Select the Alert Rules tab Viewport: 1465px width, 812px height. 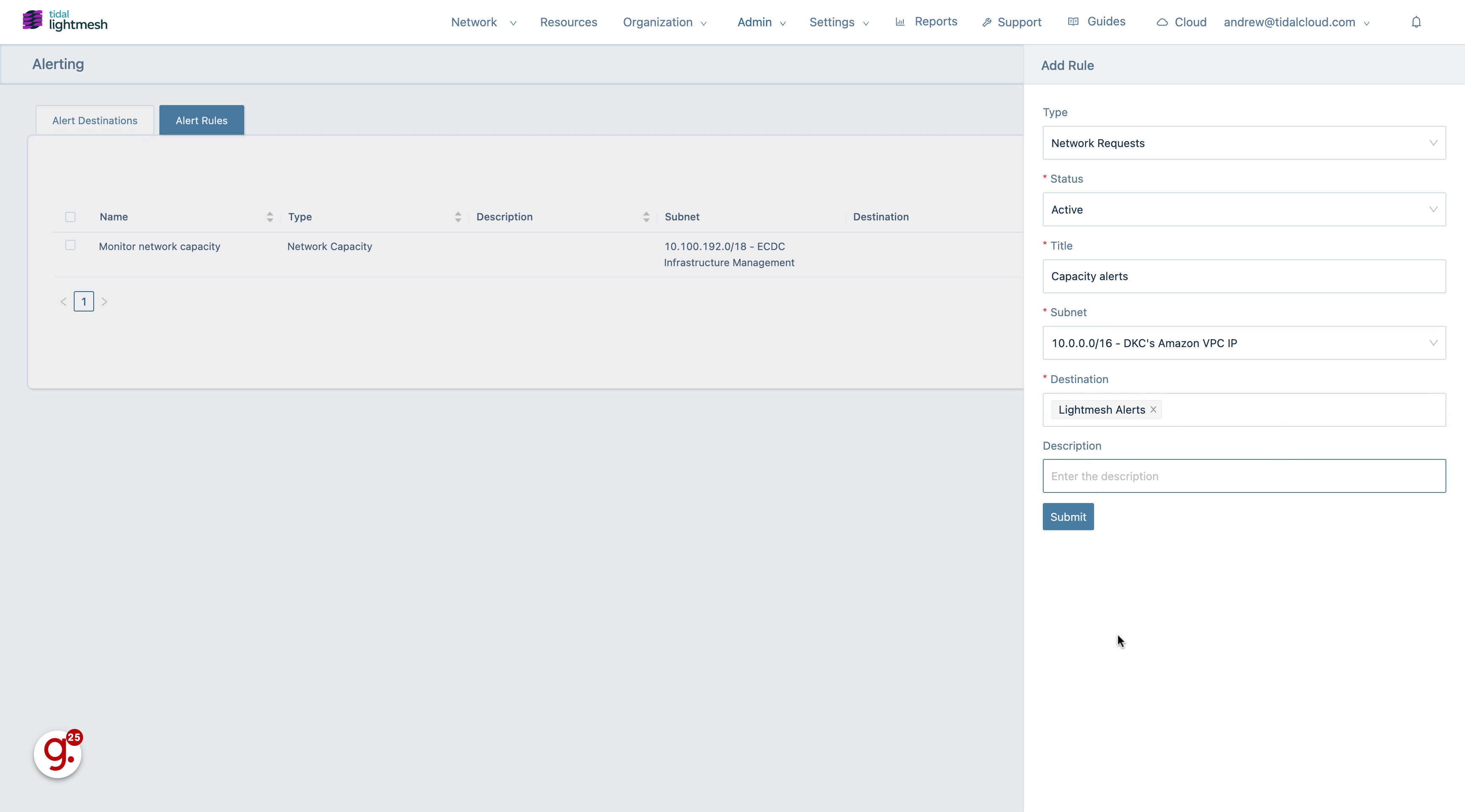click(201, 120)
